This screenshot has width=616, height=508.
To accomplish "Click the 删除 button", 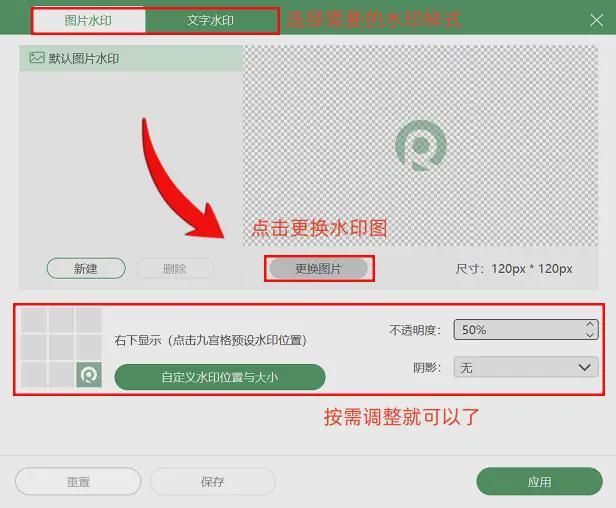I will click(x=175, y=268).
